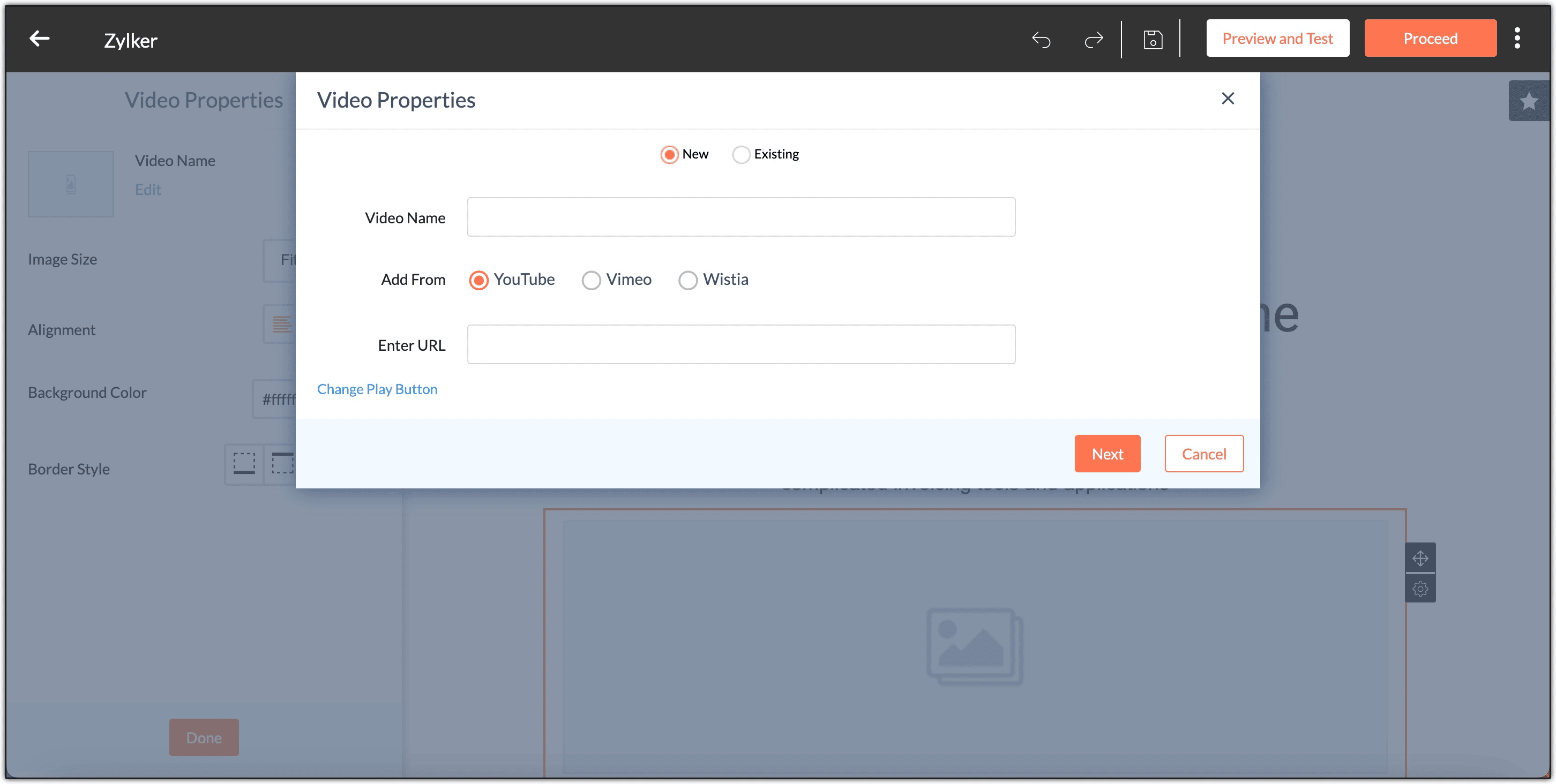Click the move handle icon beside video block
Image resolution: width=1556 pixels, height=784 pixels.
(x=1420, y=558)
